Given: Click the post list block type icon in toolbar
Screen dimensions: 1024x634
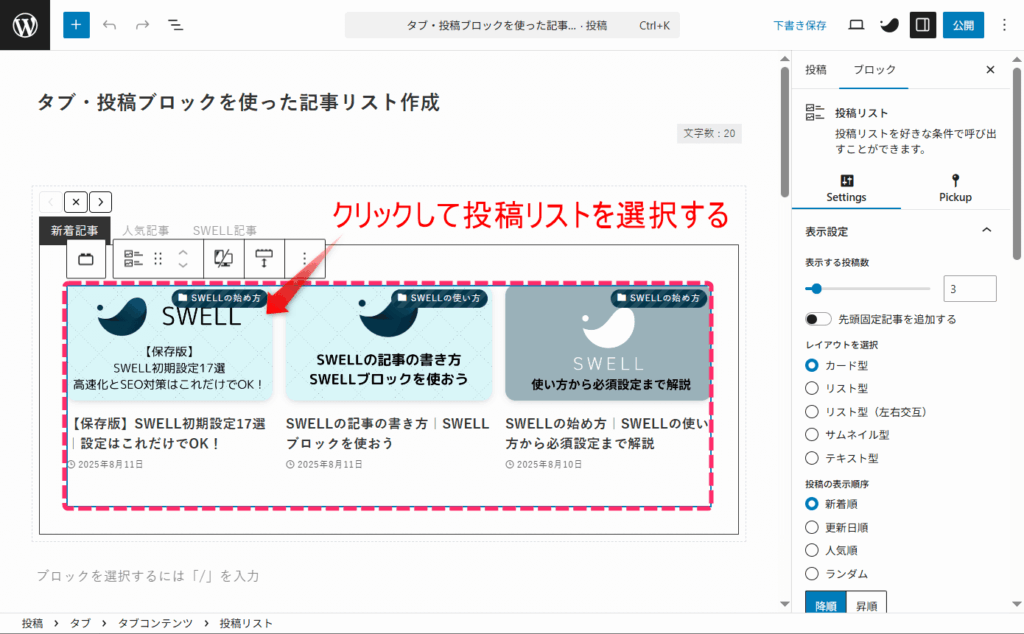Looking at the screenshot, I should (x=133, y=259).
